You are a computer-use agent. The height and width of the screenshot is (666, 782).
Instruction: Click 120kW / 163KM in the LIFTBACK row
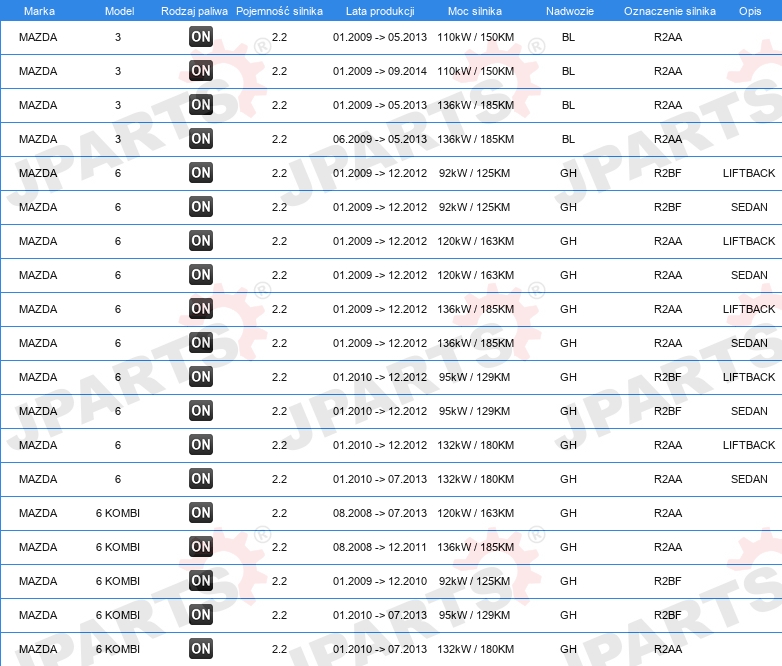(x=475, y=241)
